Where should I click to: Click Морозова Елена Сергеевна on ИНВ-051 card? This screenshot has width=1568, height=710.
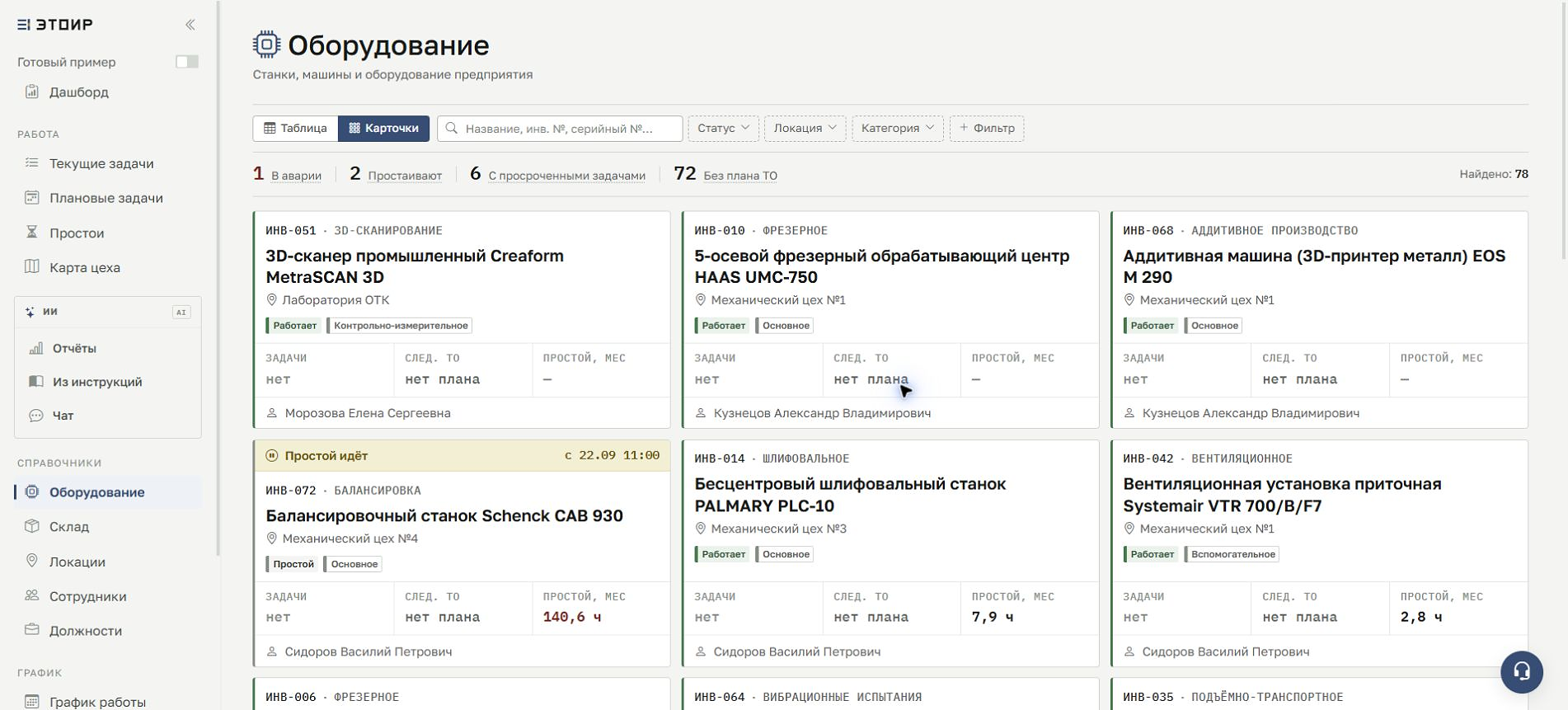pyautogui.click(x=368, y=413)
